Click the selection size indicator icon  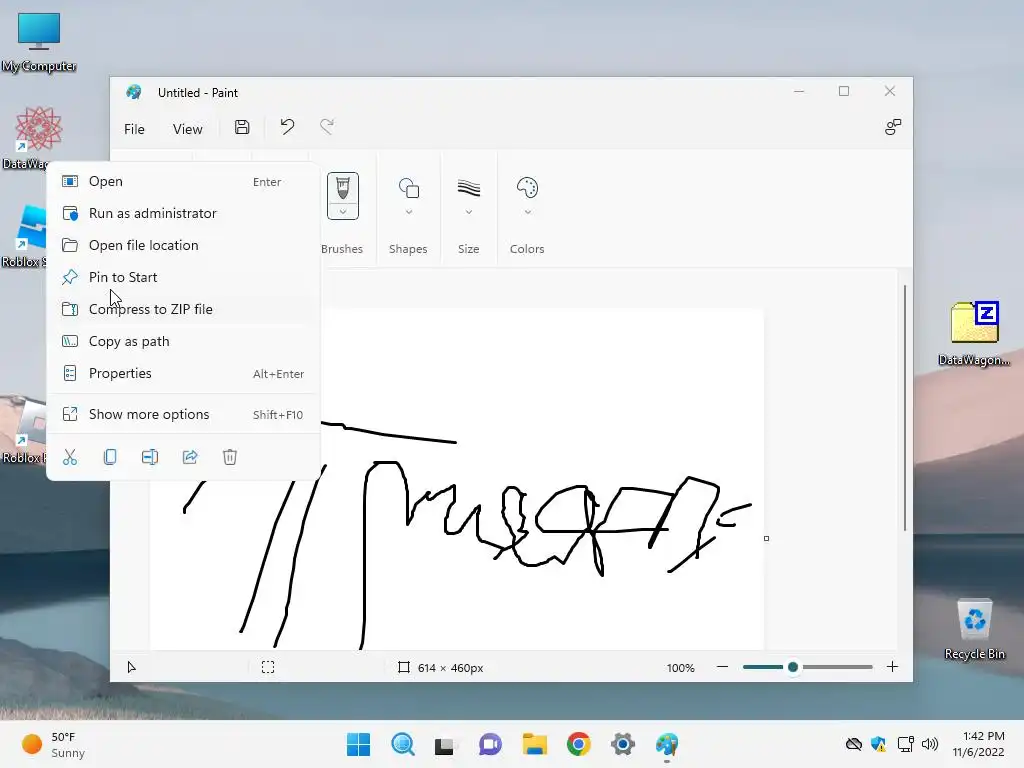pyautogui.click(x=268, y=667)
